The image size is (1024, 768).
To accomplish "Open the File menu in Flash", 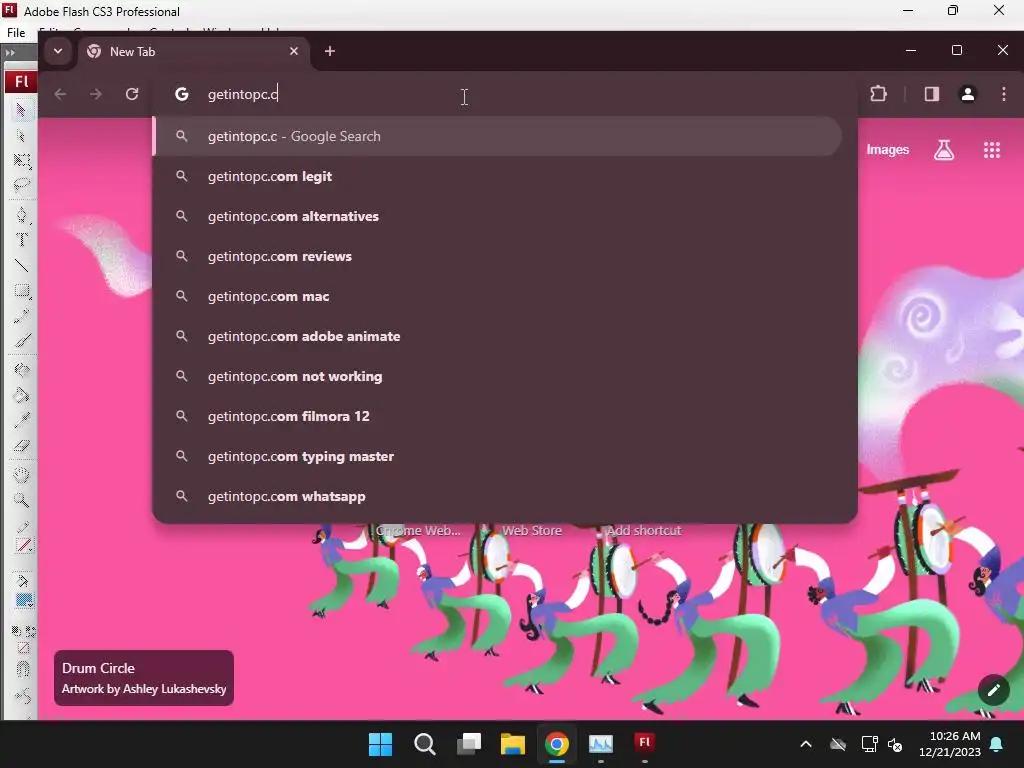I will pos(16,32).
